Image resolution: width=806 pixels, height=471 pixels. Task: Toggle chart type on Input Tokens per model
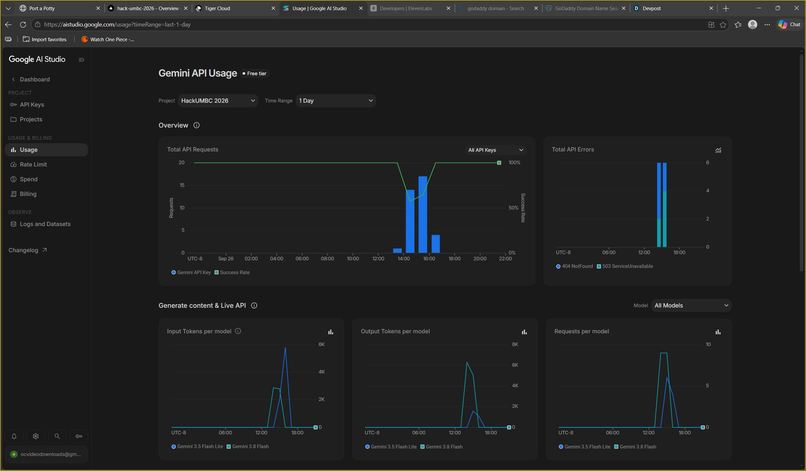coord(331,332)
